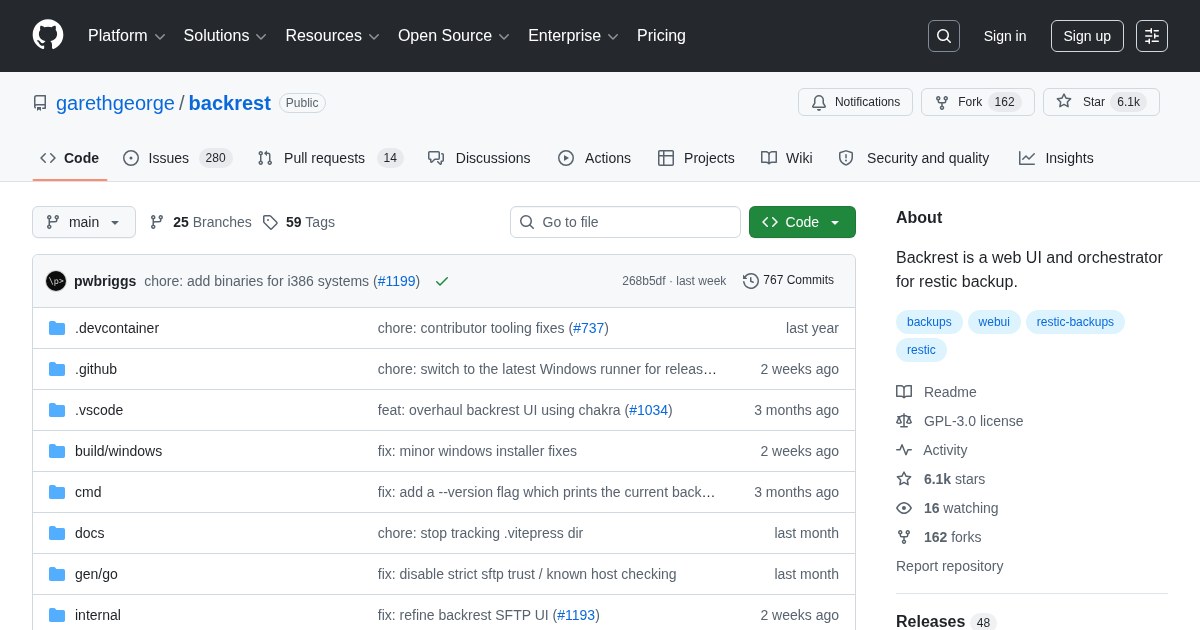
Task: Open the #1193 link in internal row
Action: pyautogui.click(x=576, y=615)
